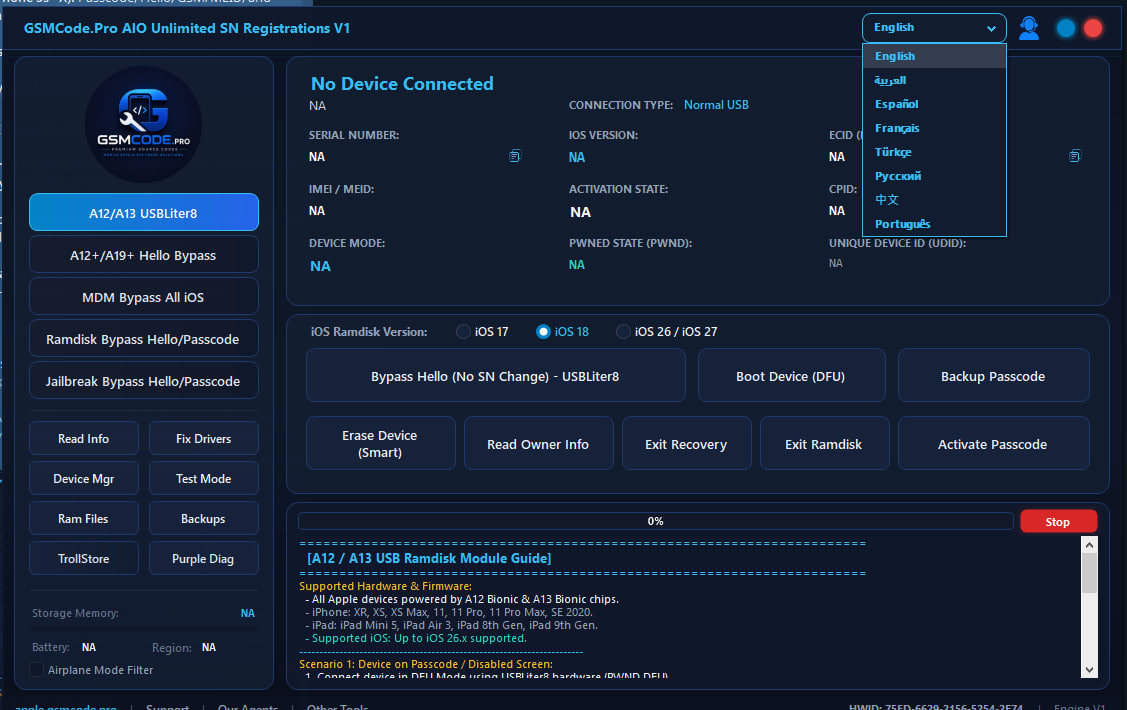The height and width of the screenshot is (710, 1127).
Task: Click the Fix Drivers button
Action: coord(203,438)
